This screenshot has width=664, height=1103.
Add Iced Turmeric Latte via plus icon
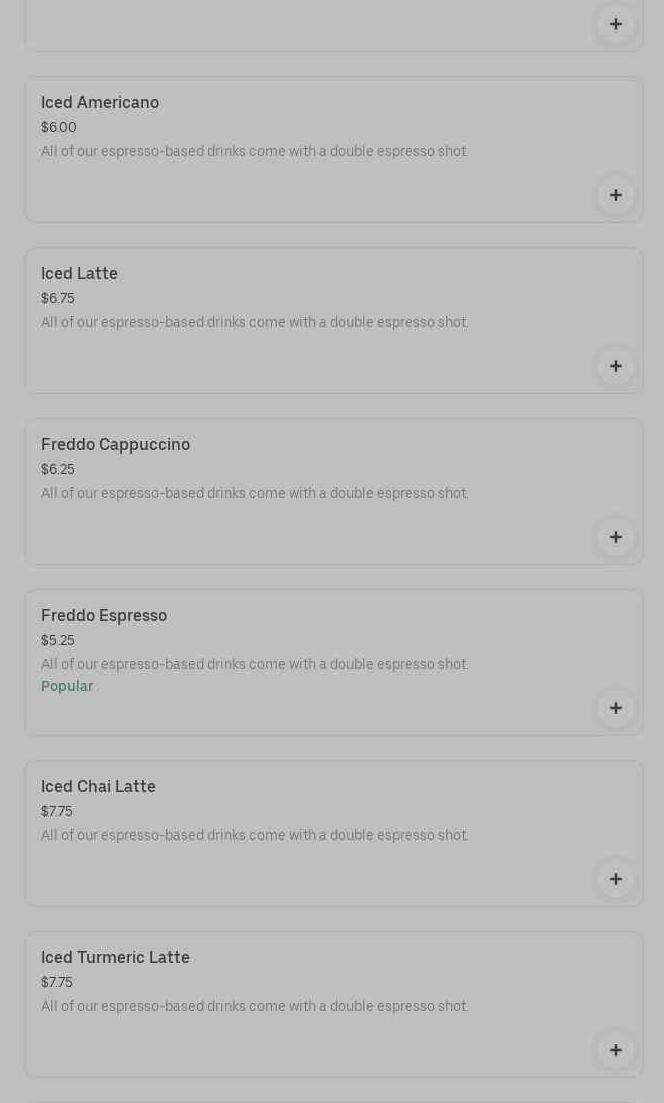[616, 1050]
